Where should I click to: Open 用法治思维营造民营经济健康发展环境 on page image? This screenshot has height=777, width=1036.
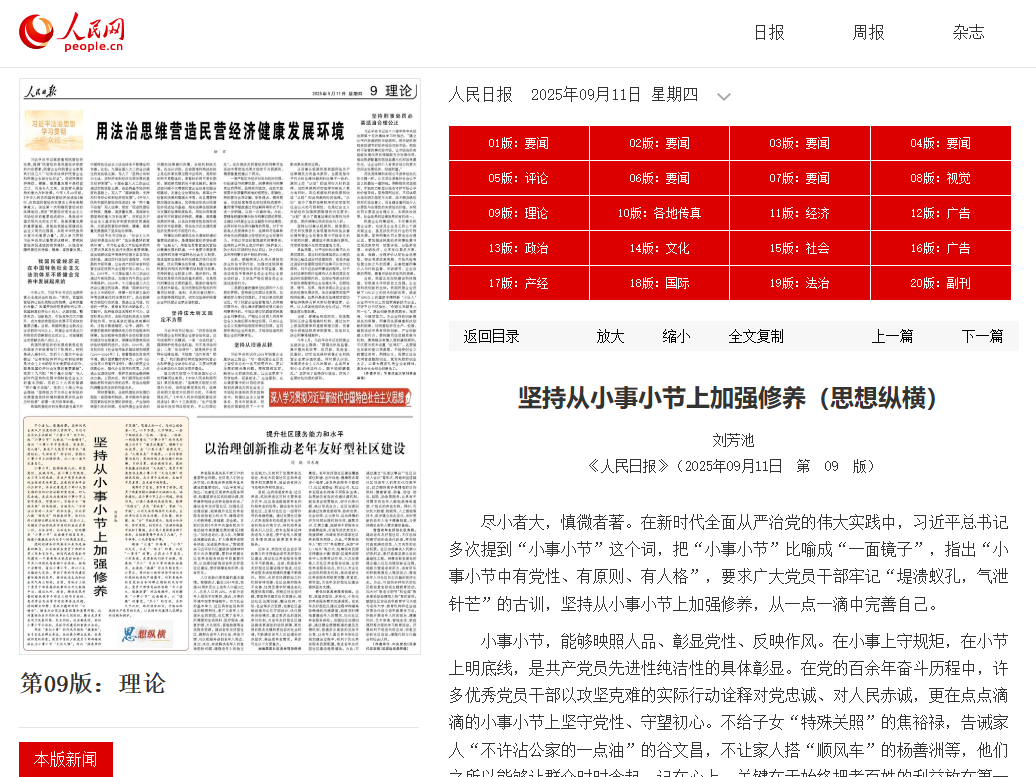pos(220,131)
